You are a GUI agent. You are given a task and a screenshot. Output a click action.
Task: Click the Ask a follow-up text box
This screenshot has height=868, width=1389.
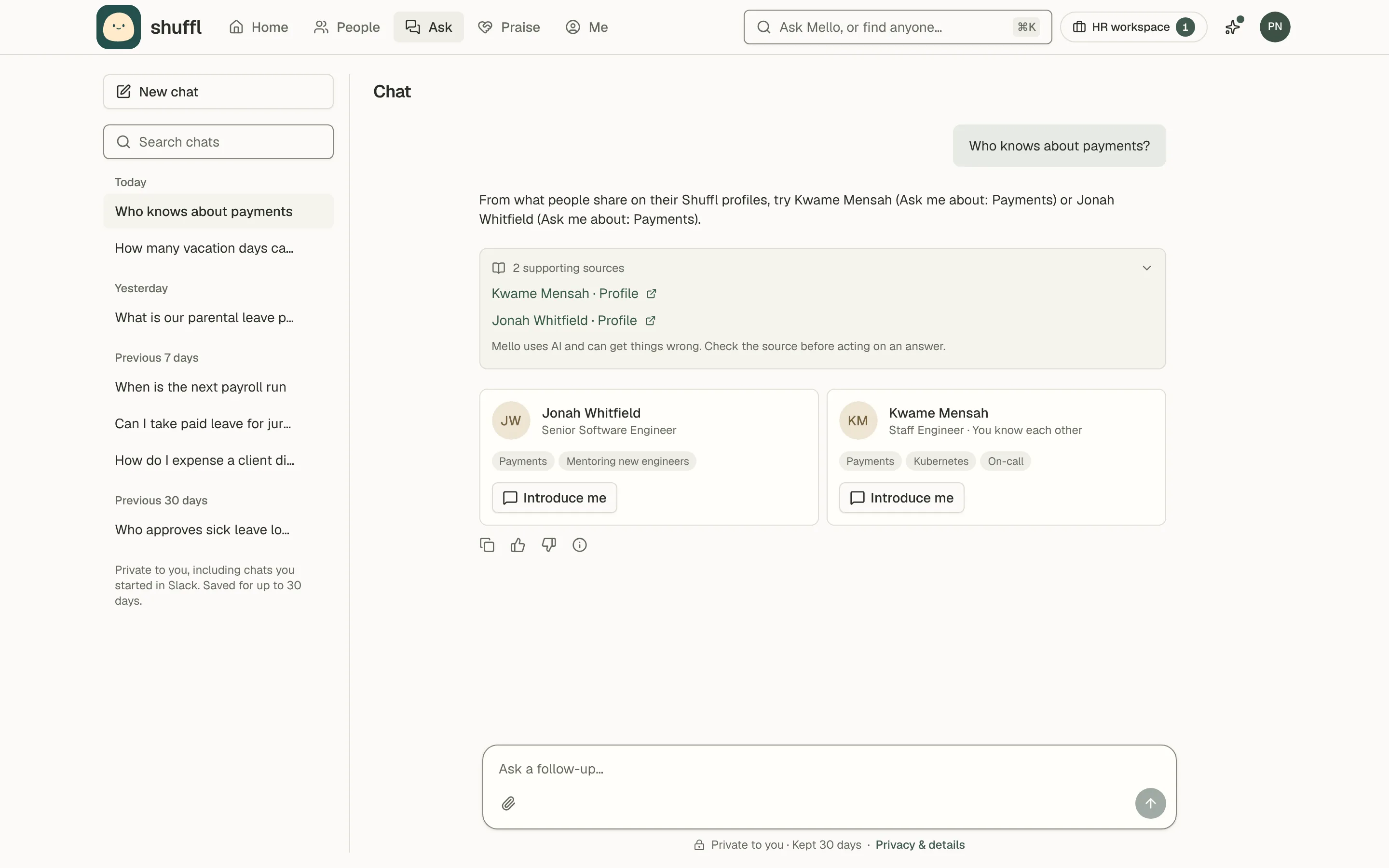coord(829,769)
